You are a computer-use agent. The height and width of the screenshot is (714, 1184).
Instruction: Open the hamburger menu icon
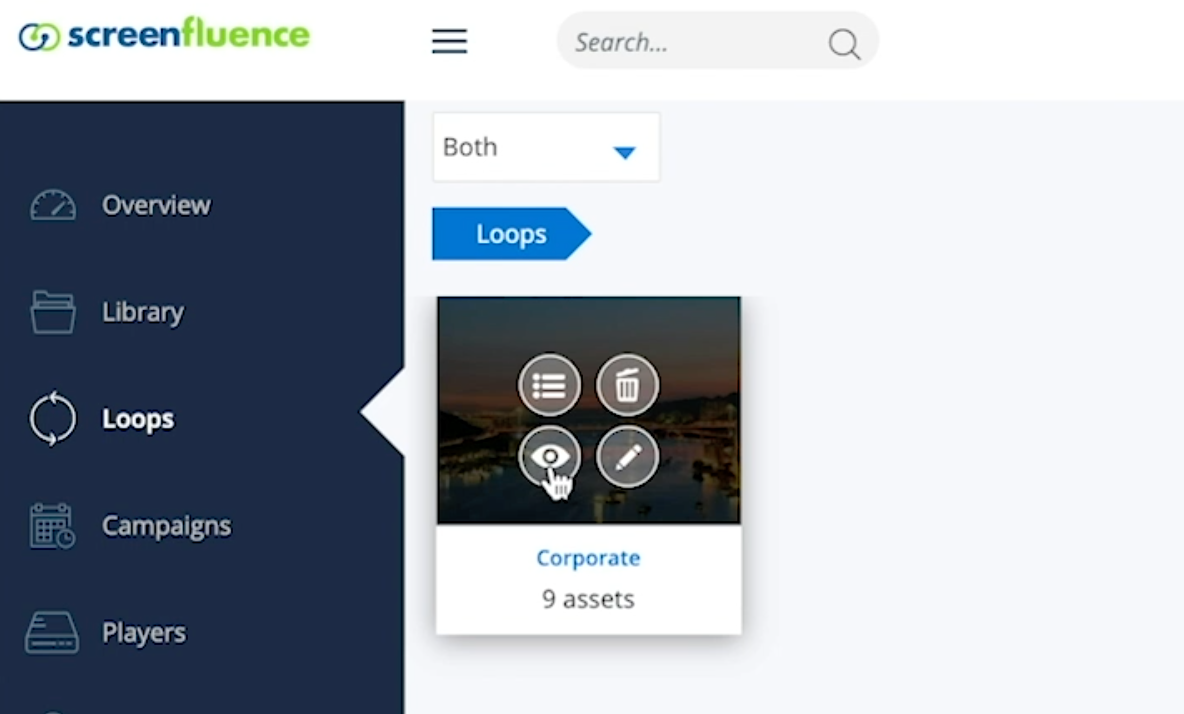point(449,41)
